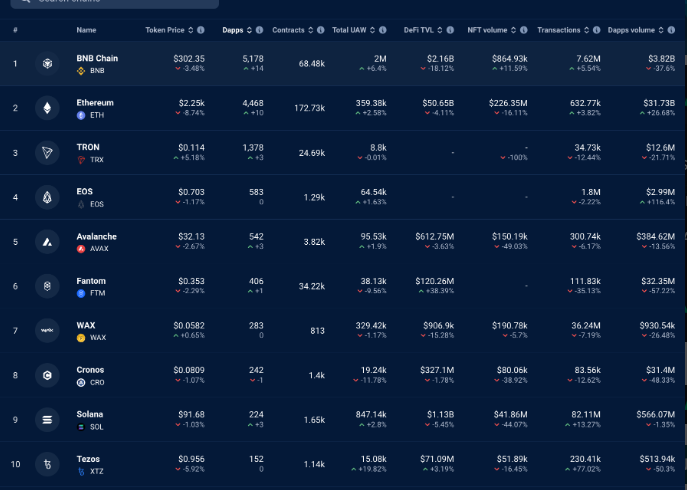Click the Ethereum chain logo icon
This screenshot has width=687, height=490.
(47, 108)
